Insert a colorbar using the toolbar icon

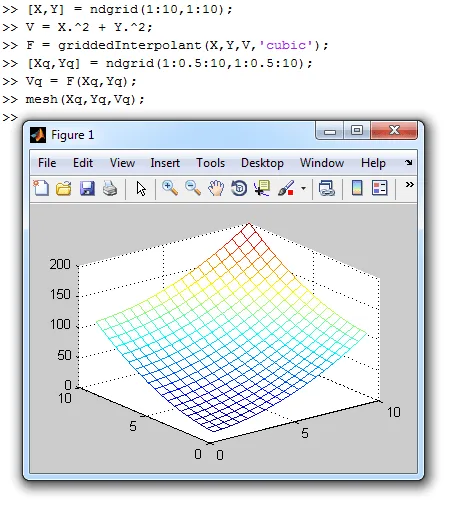357,188
